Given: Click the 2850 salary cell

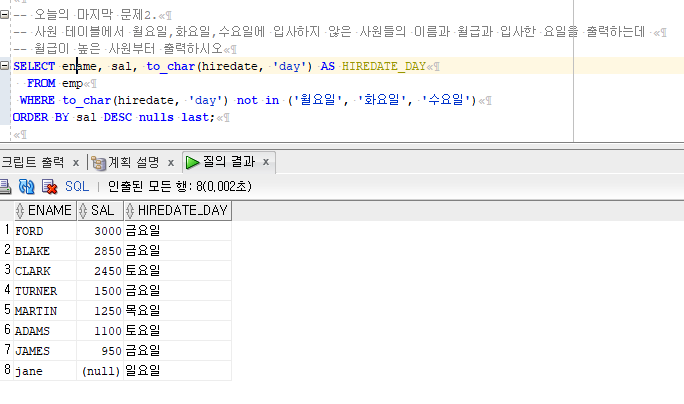Looking at the screenshot, I should tap(100, 251).
